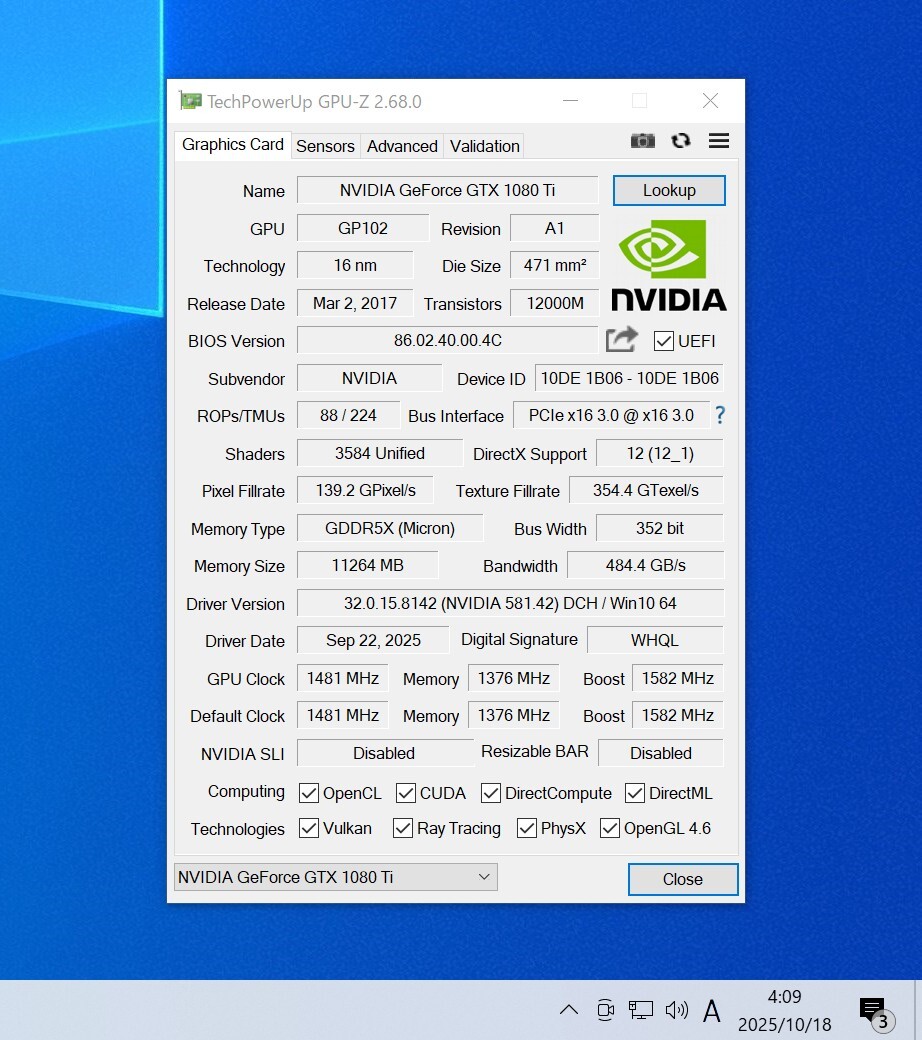This screenshot has width=922, height=1040.
Task: Click the refresh icon in GPU-Z
Action: click(x=681, y=141)
